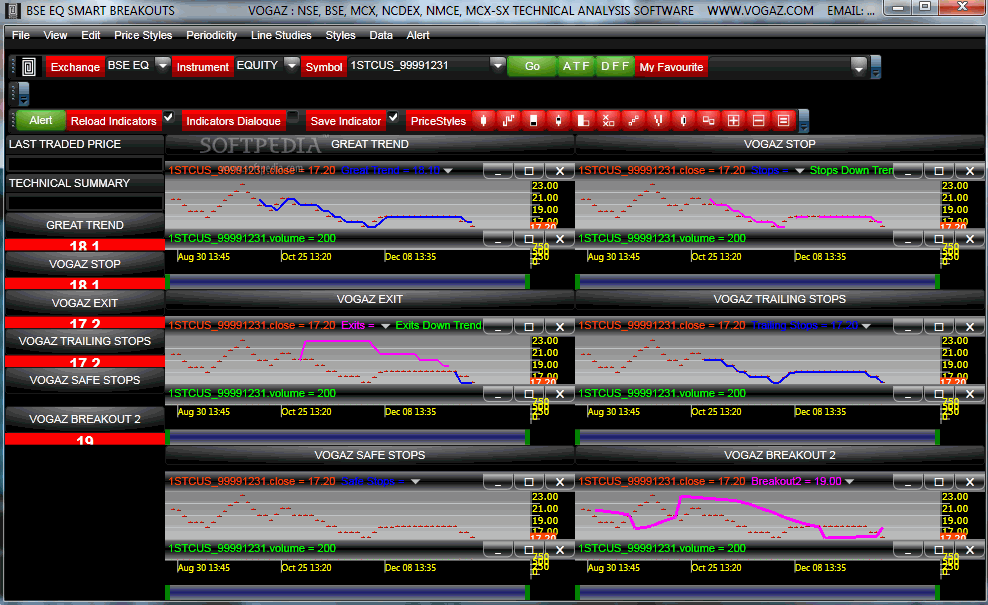Click the Indicators Dialogue button
The height and width of the screenshot is (605, 988).
(233, 121)
